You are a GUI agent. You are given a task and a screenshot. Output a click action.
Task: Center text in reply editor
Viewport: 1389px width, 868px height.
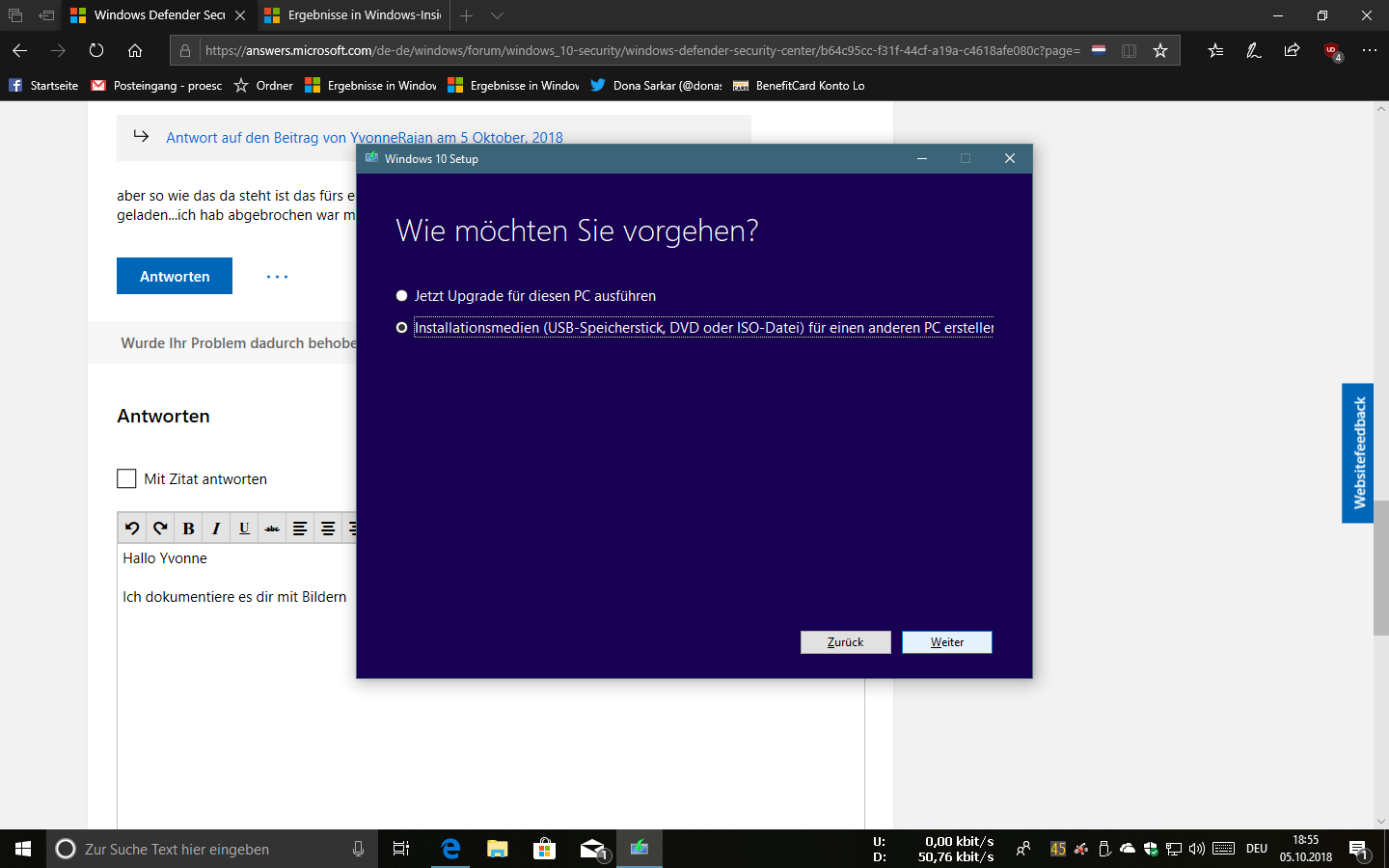pyautogui.click(x=328, y=528)
